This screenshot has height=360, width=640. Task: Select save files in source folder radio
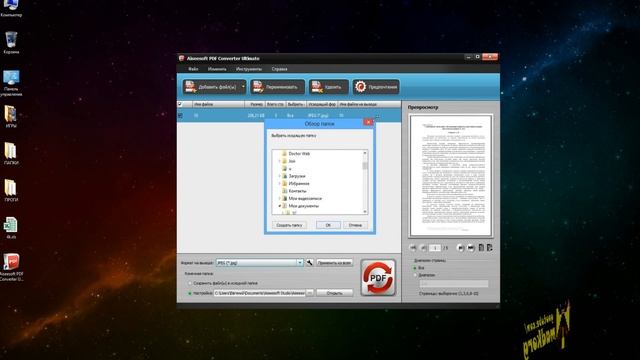(190, 283)
